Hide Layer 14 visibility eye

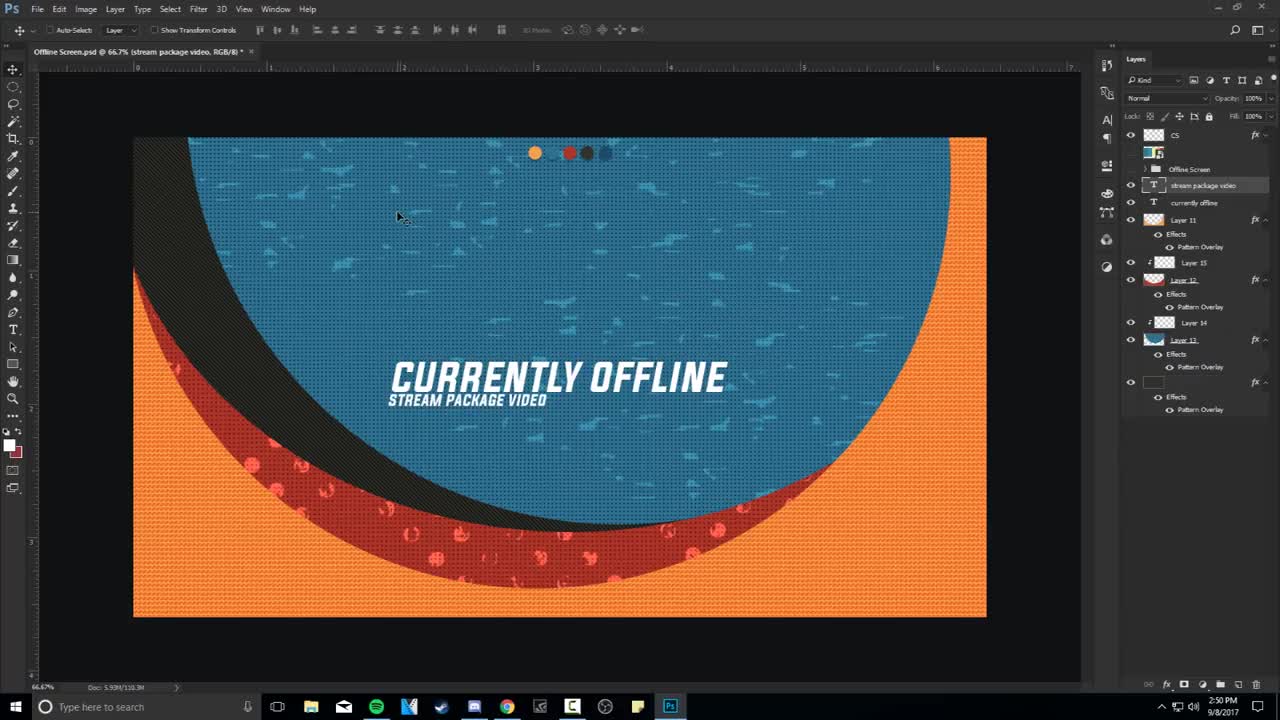(x=1131, y=323)
